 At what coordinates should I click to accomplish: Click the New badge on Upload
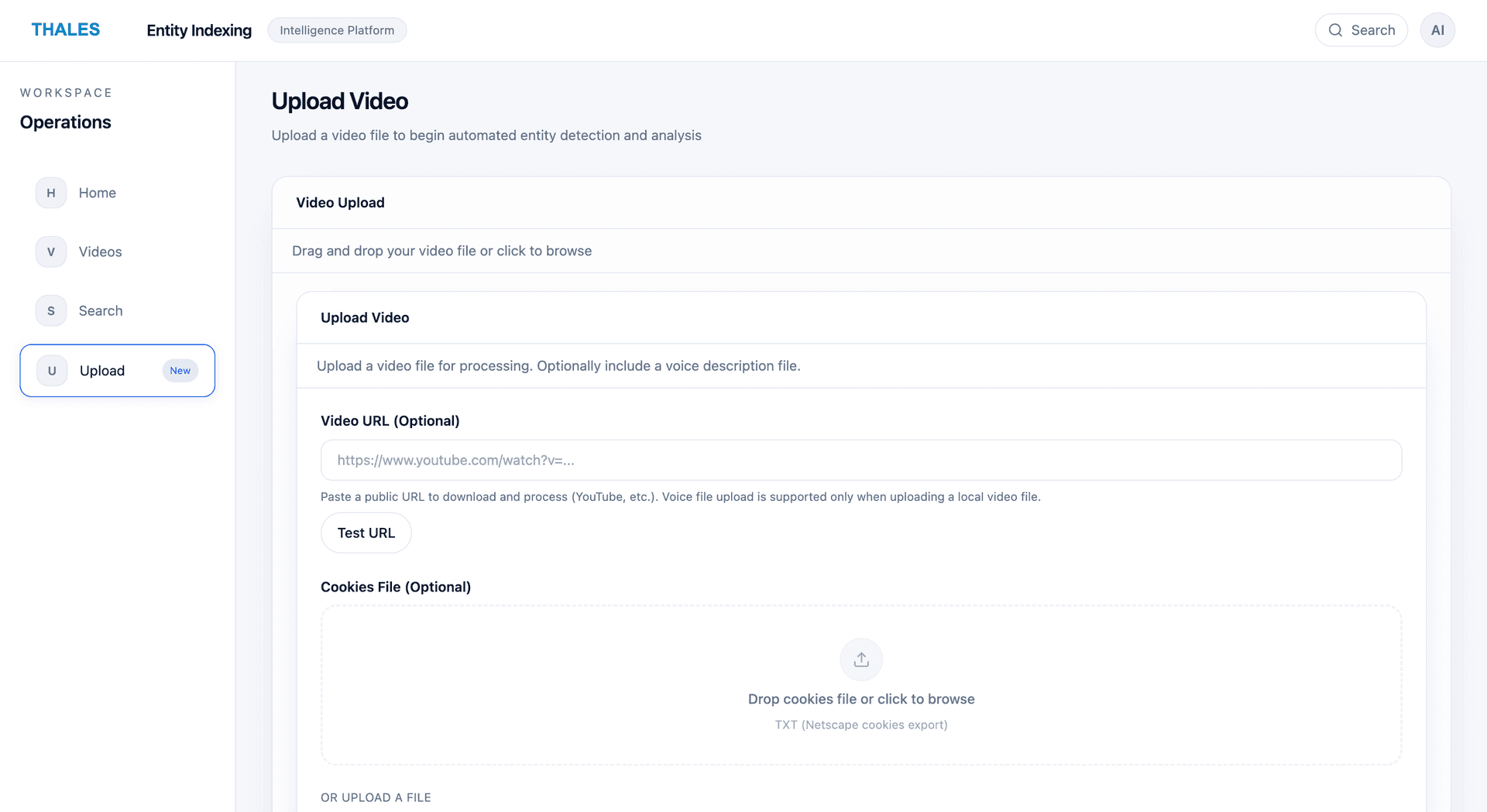click(180, 370)
